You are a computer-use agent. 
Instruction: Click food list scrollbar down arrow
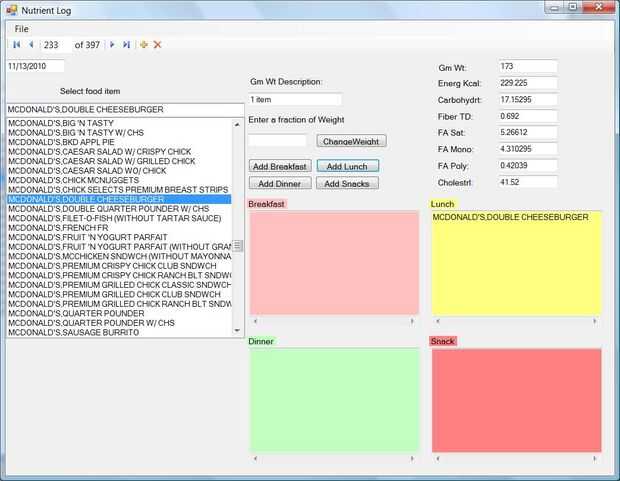237,331
